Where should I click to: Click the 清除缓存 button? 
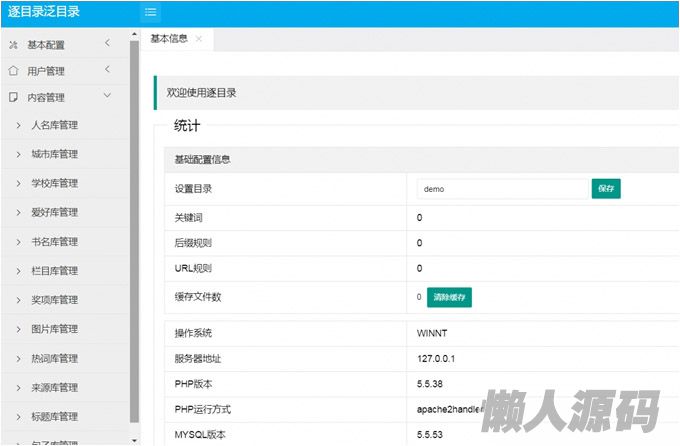coord(449,297)
